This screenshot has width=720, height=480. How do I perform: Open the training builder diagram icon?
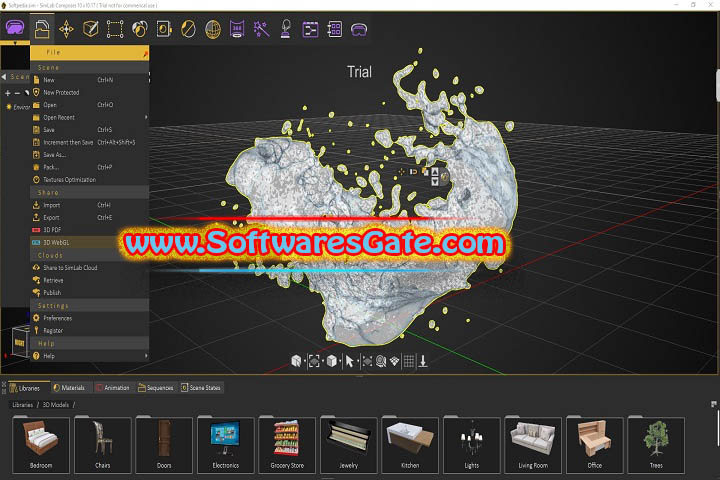coord(310,29)
